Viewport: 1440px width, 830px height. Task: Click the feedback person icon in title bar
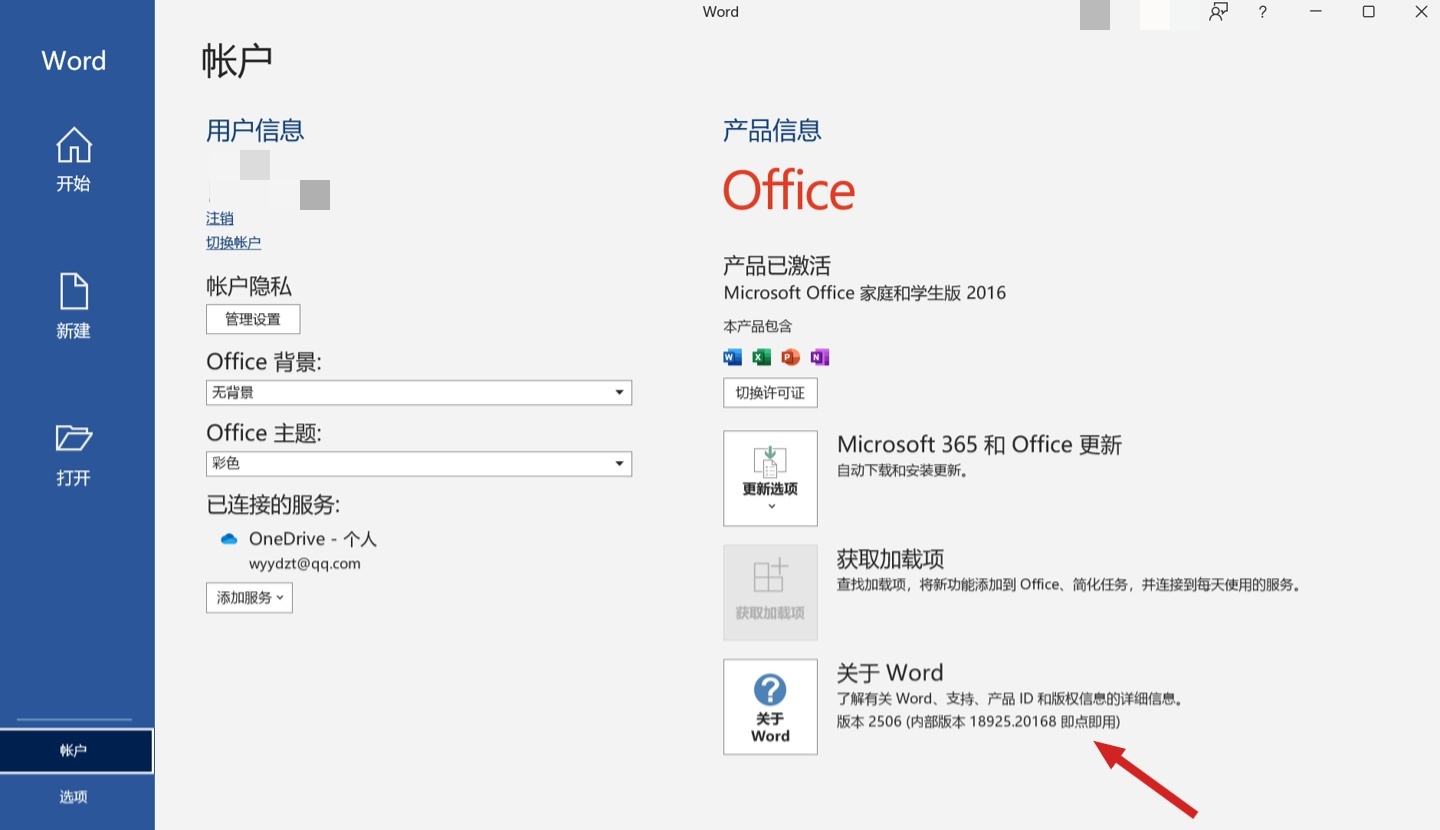pyautogui.click(x=1218, y=12)
